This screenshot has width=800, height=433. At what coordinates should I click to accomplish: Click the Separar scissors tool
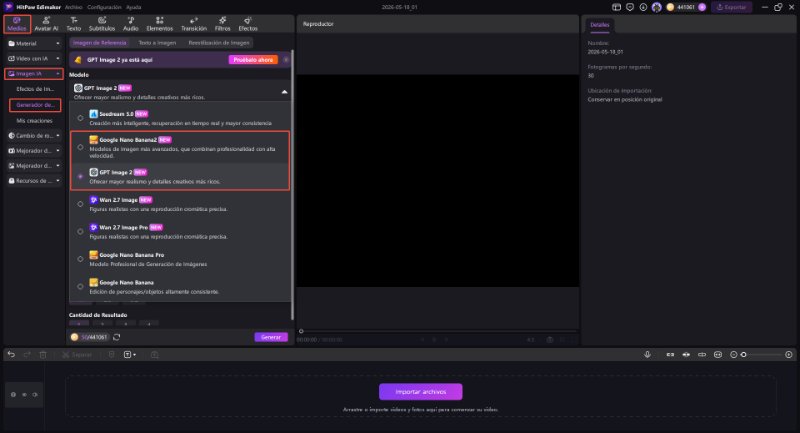pos(77,354)
